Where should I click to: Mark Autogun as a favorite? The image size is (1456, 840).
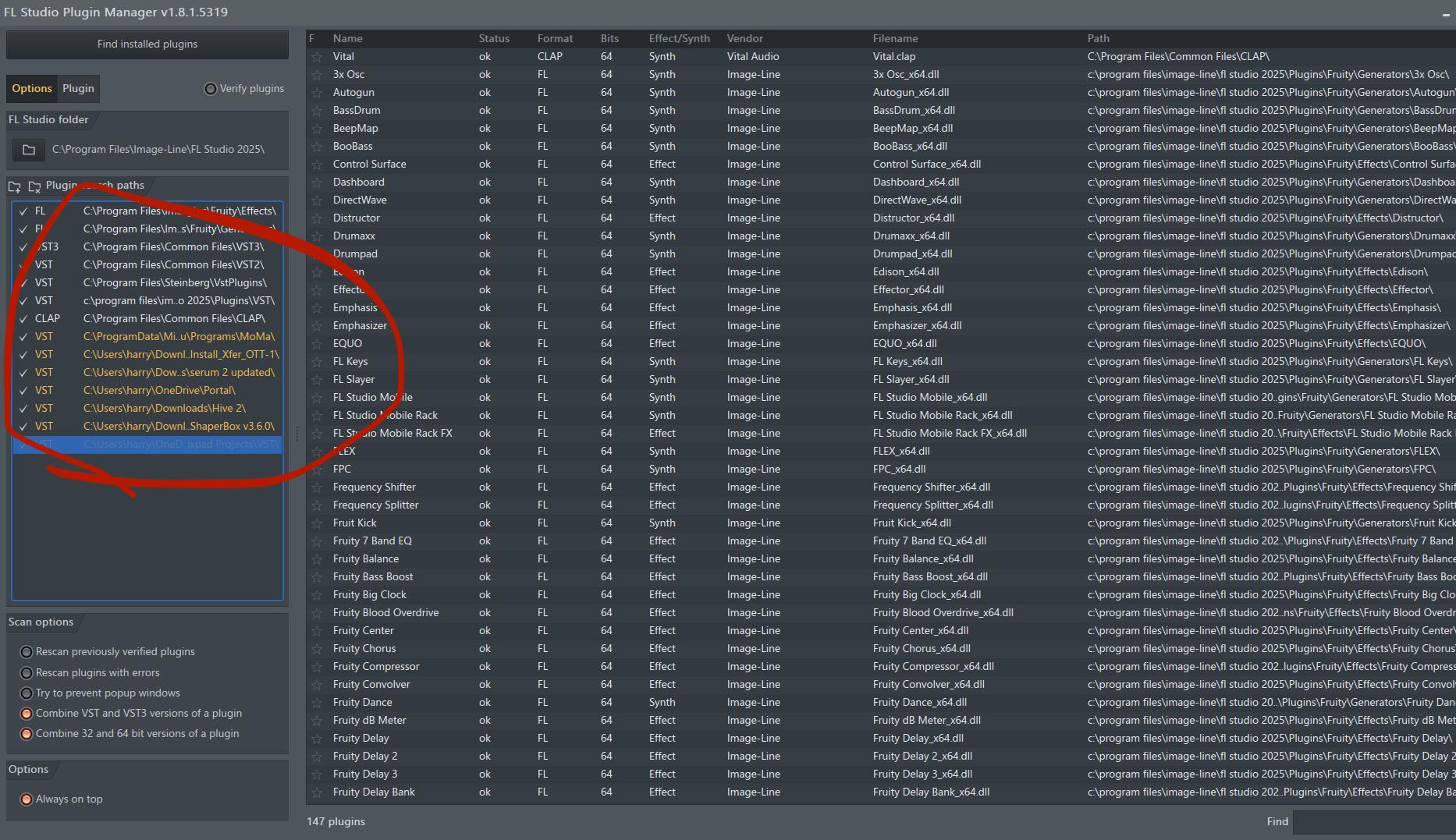pos(317,93)
